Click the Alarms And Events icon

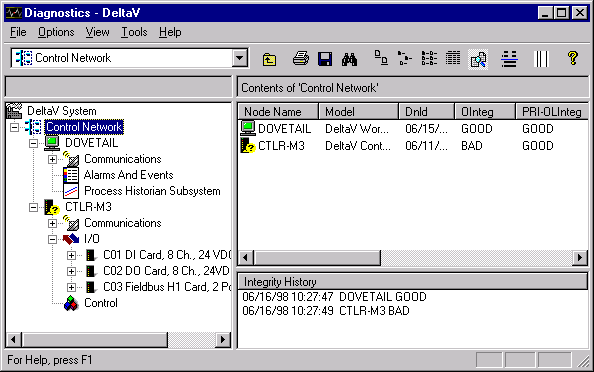[x=71, y=175]
